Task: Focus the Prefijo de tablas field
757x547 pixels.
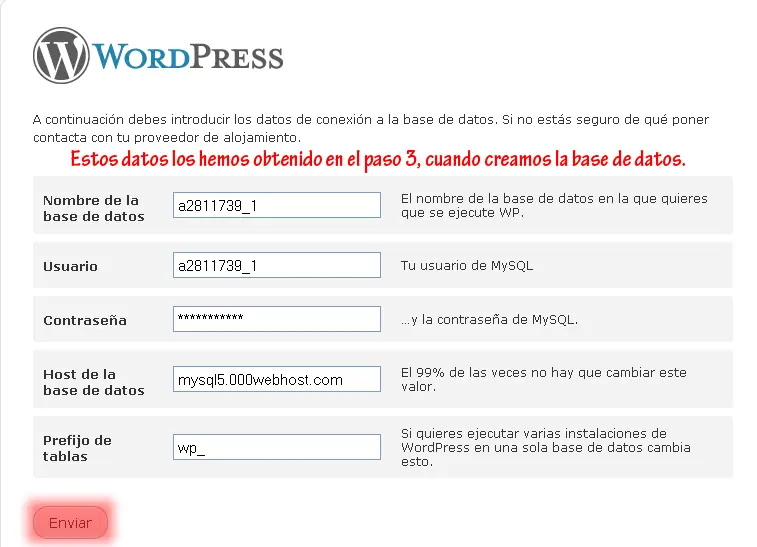Action: [x=277, y=447]
